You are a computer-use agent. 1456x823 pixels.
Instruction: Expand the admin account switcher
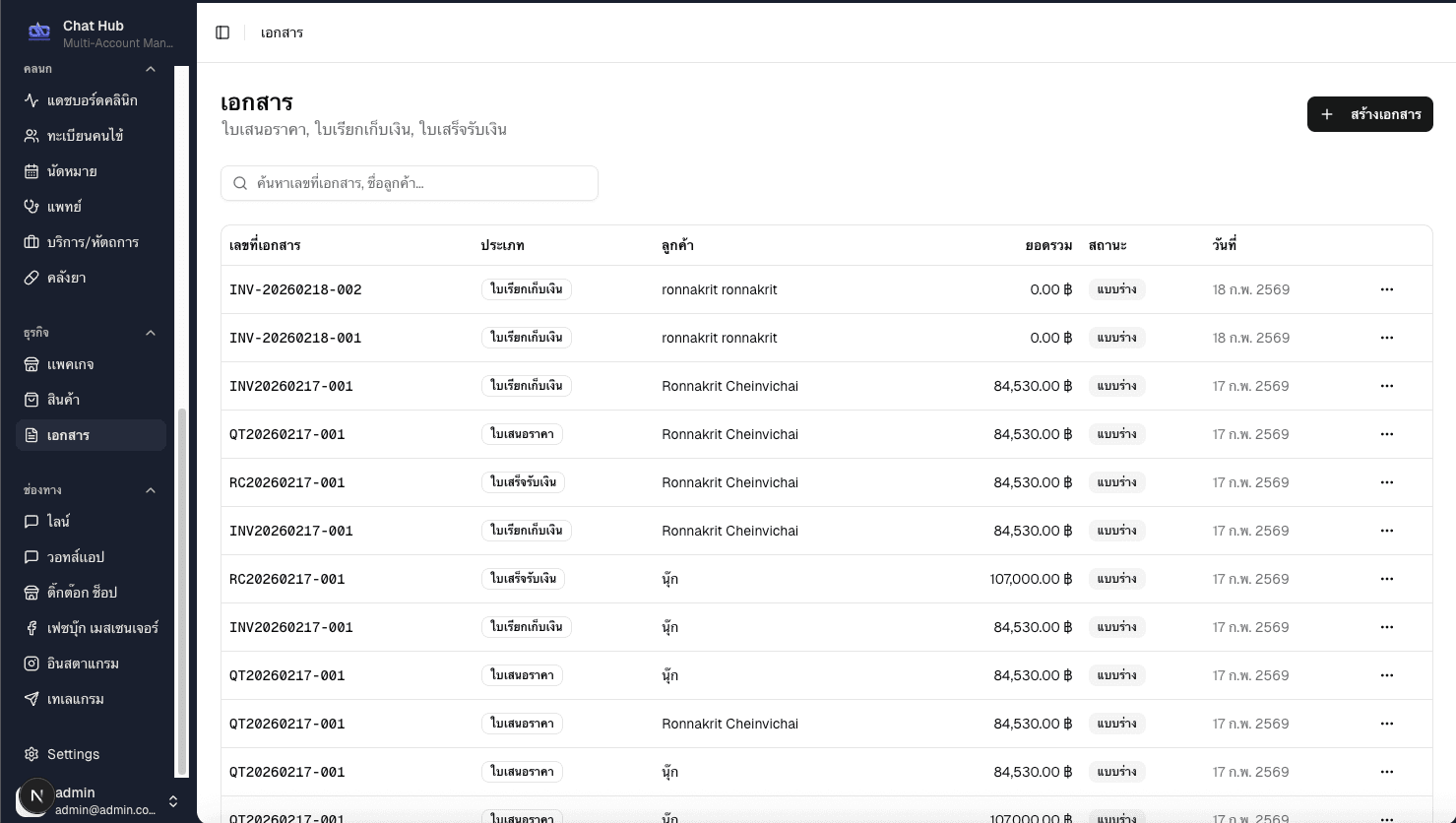(173, 801)
